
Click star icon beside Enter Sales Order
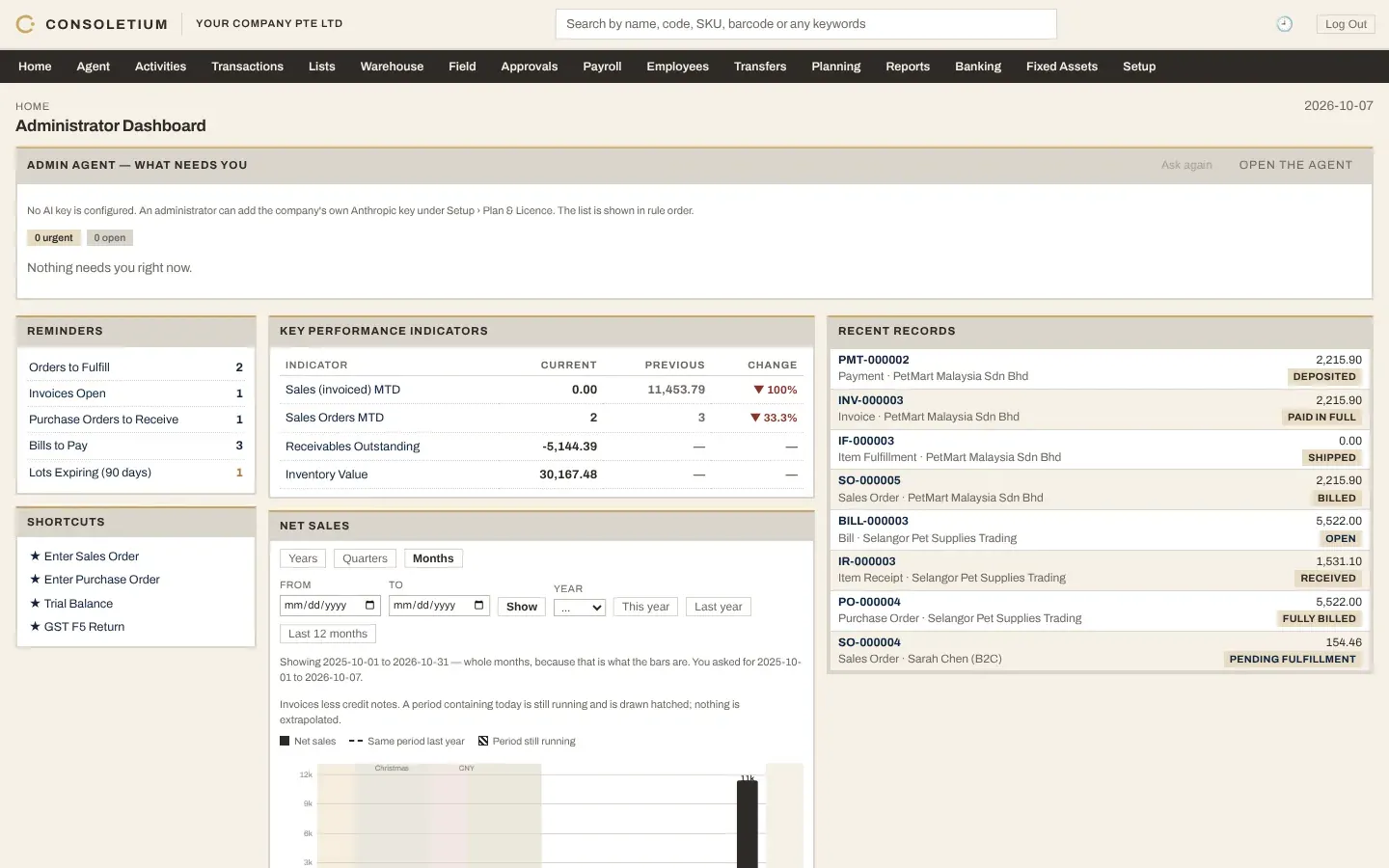click(35, 556)
